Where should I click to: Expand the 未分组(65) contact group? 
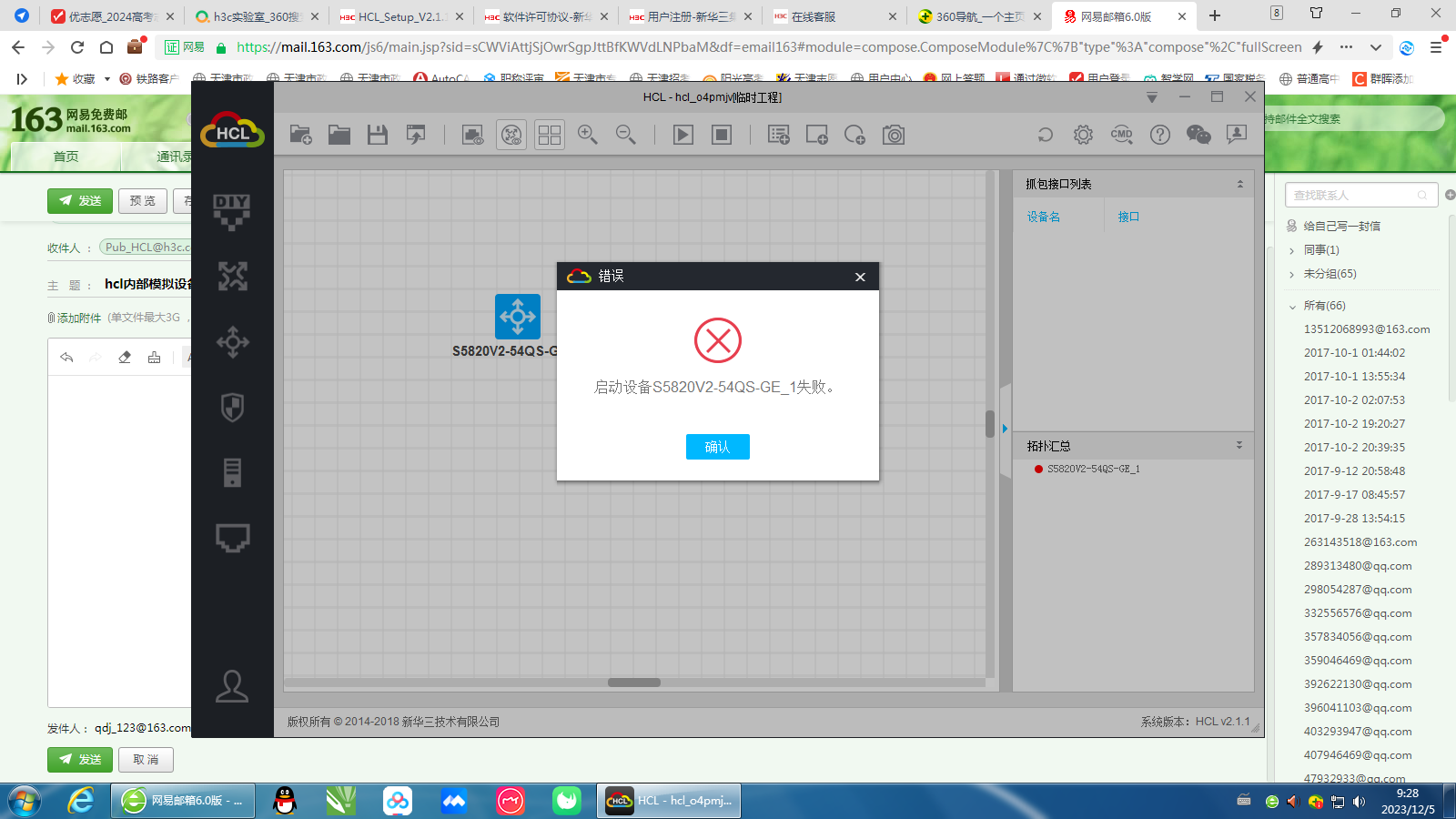(1291, 274)
